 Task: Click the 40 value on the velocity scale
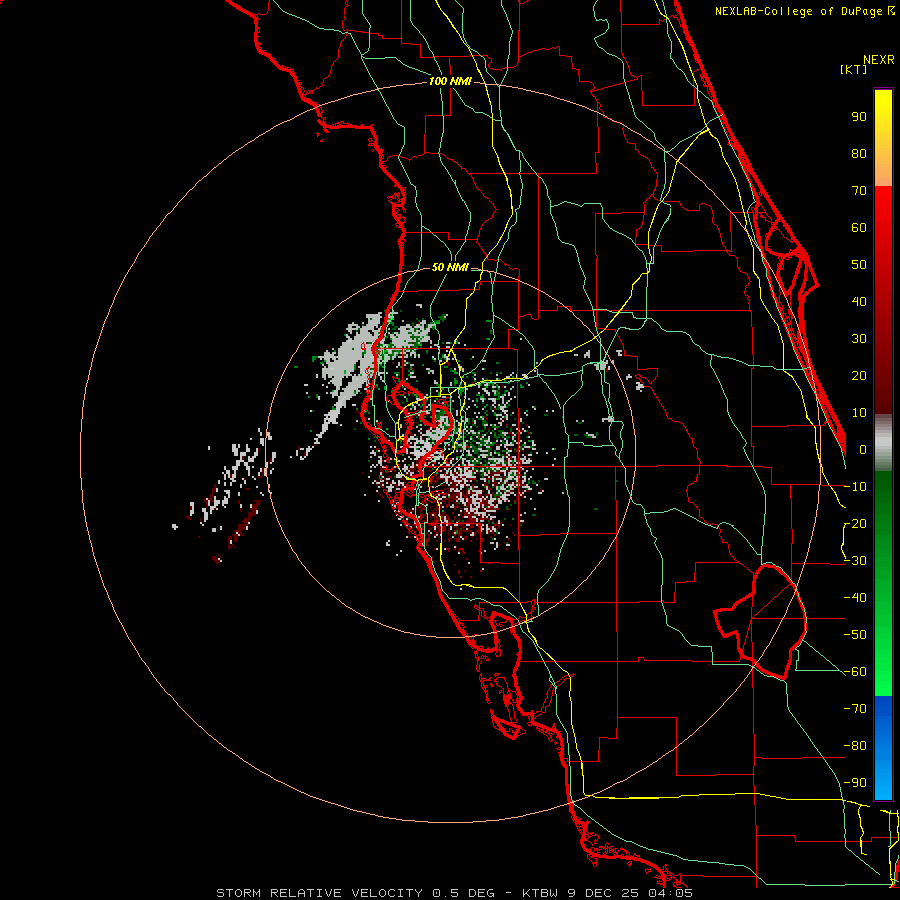tap(859, 302)
